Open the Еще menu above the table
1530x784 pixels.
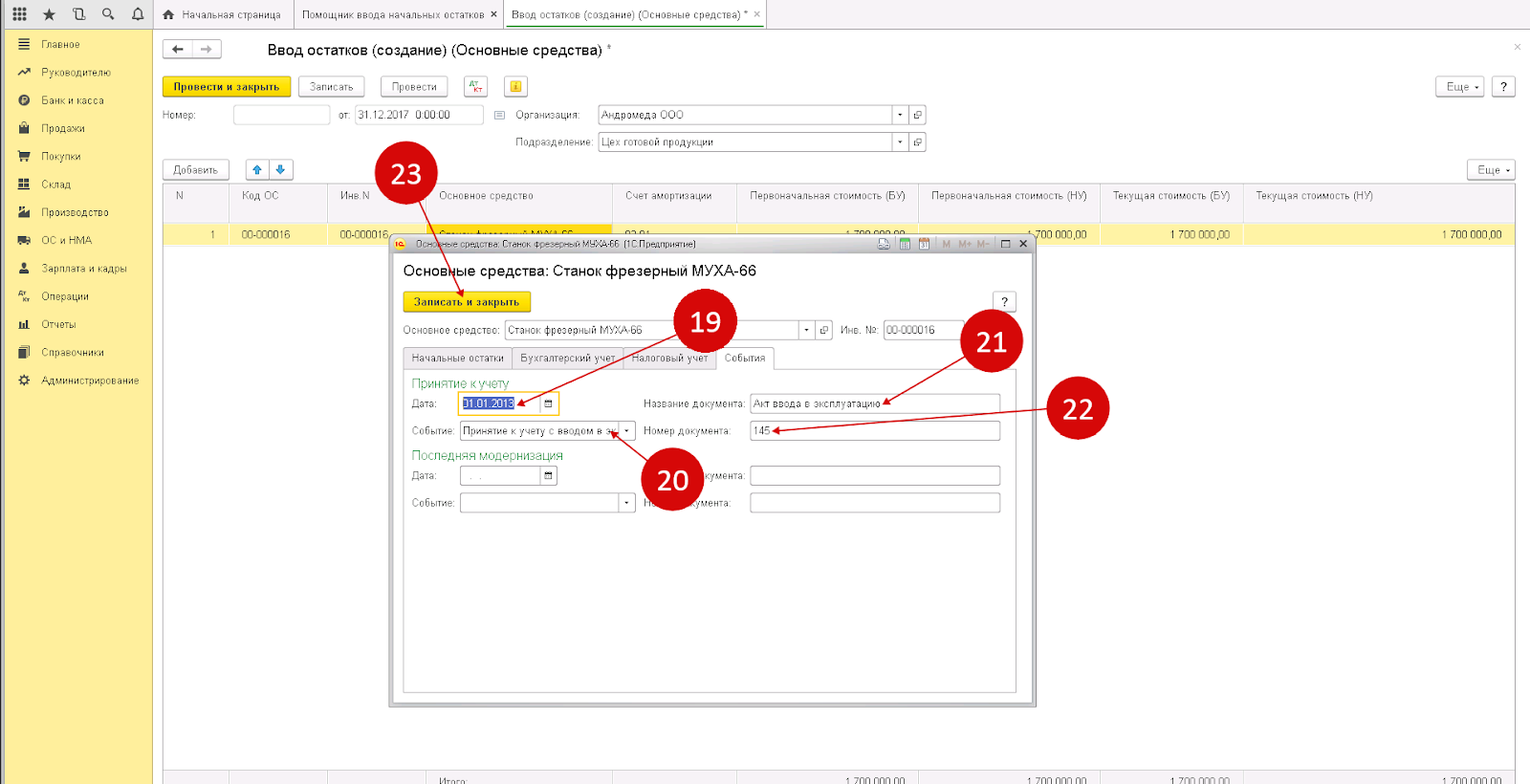[x=1491, y=169]
